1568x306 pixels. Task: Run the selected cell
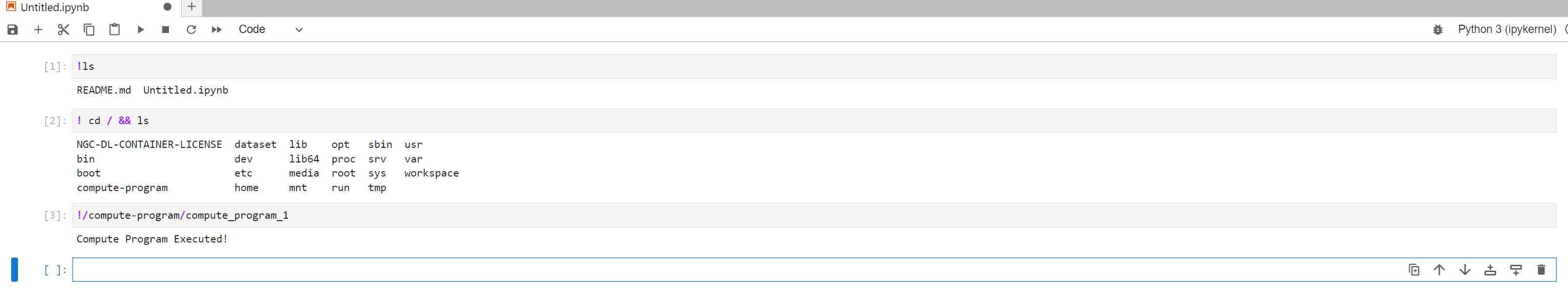tap(141, 29)
